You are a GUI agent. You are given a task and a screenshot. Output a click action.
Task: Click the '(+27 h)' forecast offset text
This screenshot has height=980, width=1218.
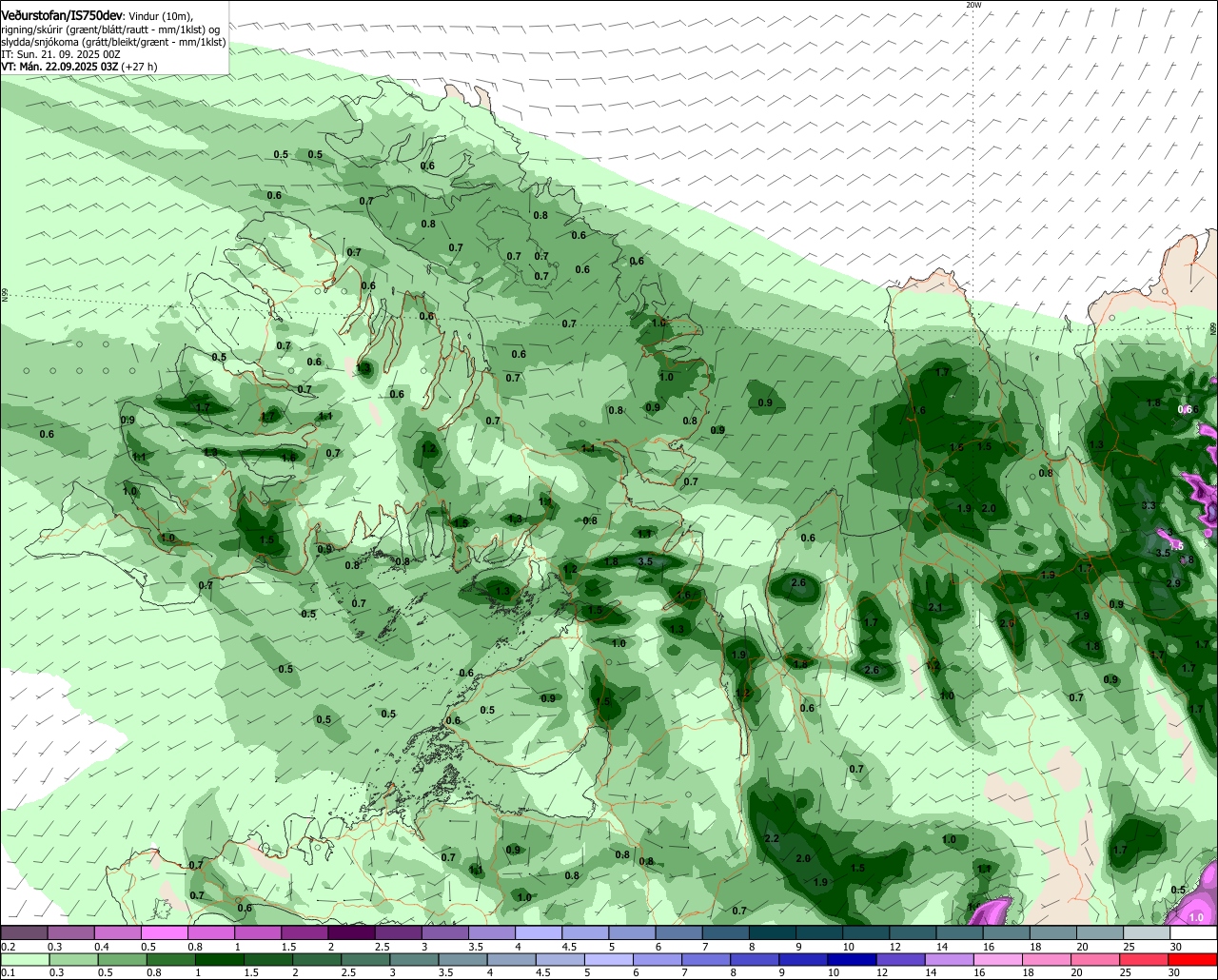pyautogui.click(x=139, y=68)
